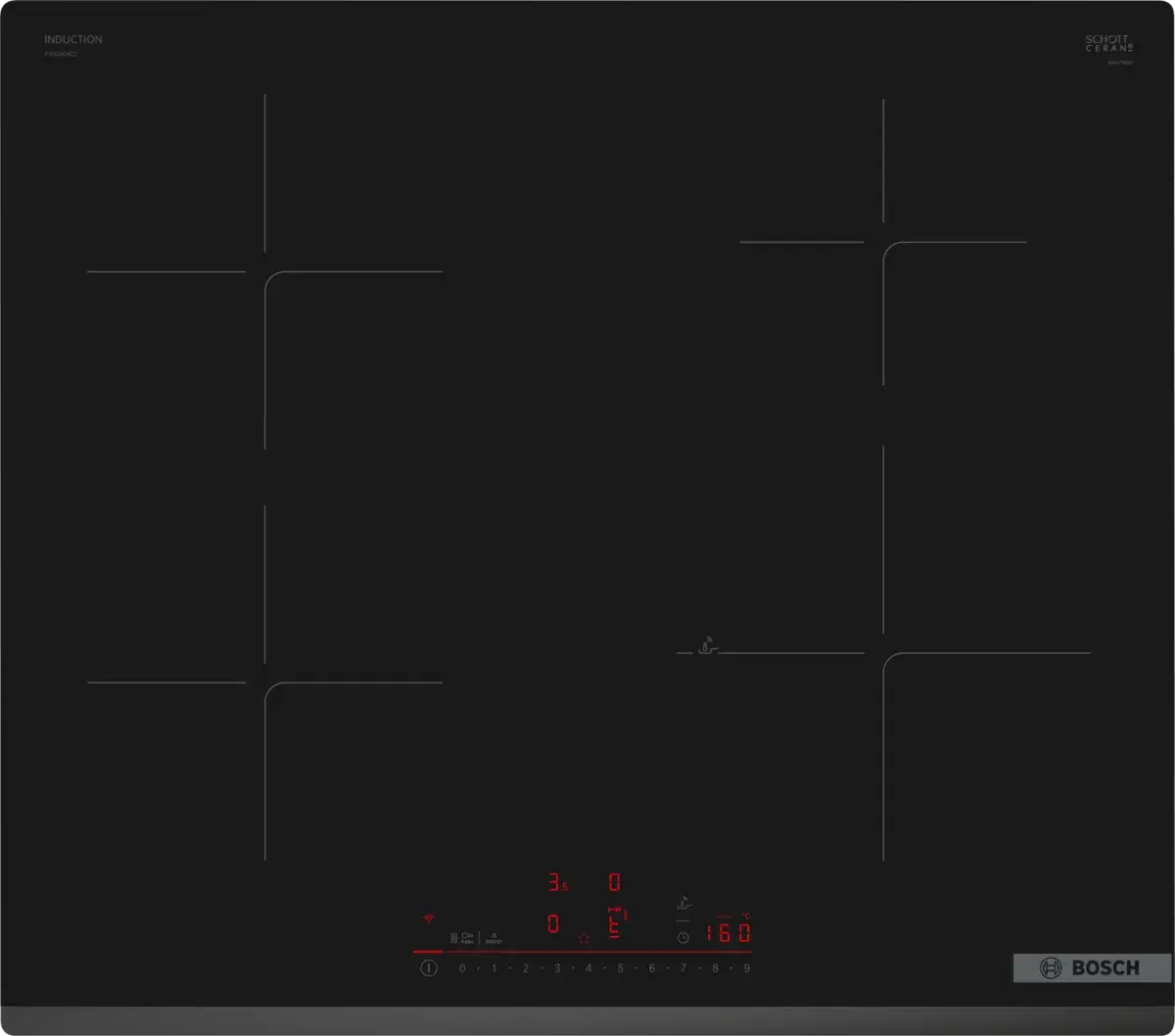This screenshot has height=1036, width=1175.
Task: Tap the Clean 4sec wipe-protection lock symbol
Action: pos(463,937)
